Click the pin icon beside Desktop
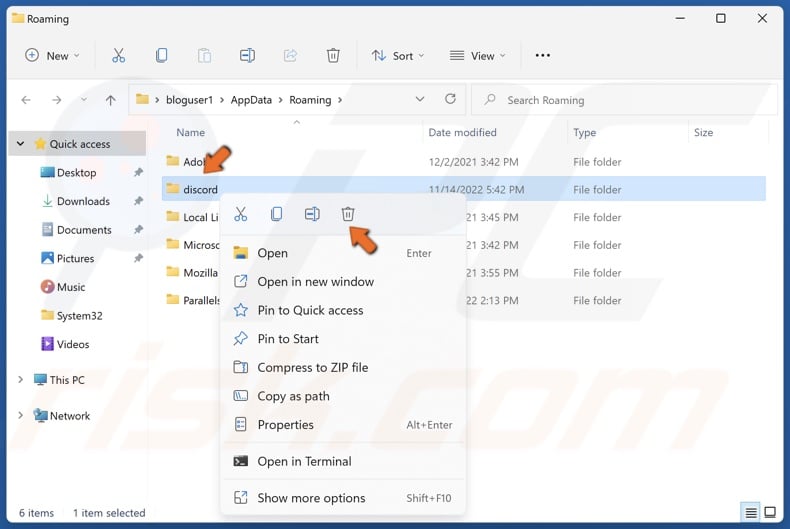 (x=138, y=172)
